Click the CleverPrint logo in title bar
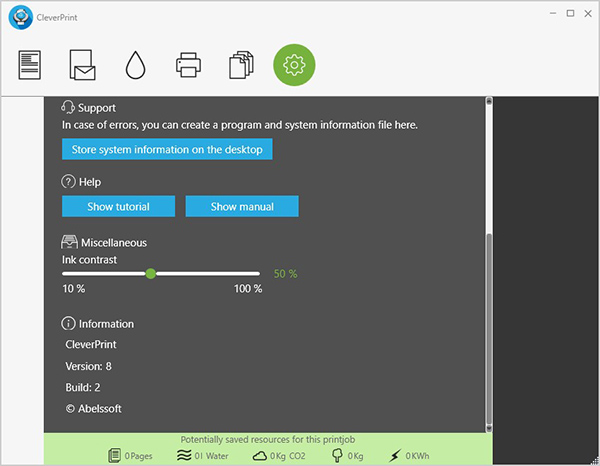The image size is (600, 466). coord(21,17)
